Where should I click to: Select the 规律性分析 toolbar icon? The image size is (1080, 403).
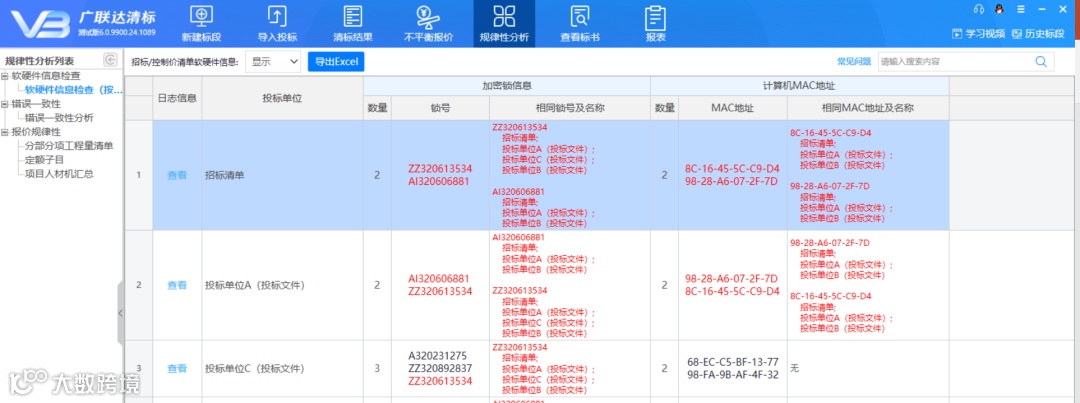click(504, 23)
